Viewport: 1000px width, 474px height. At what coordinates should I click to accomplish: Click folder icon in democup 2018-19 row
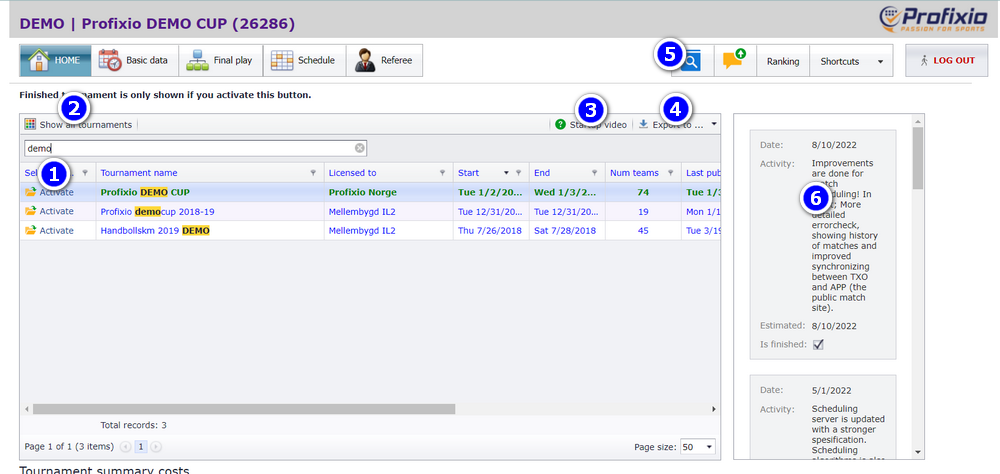click(x=30, y=211)
